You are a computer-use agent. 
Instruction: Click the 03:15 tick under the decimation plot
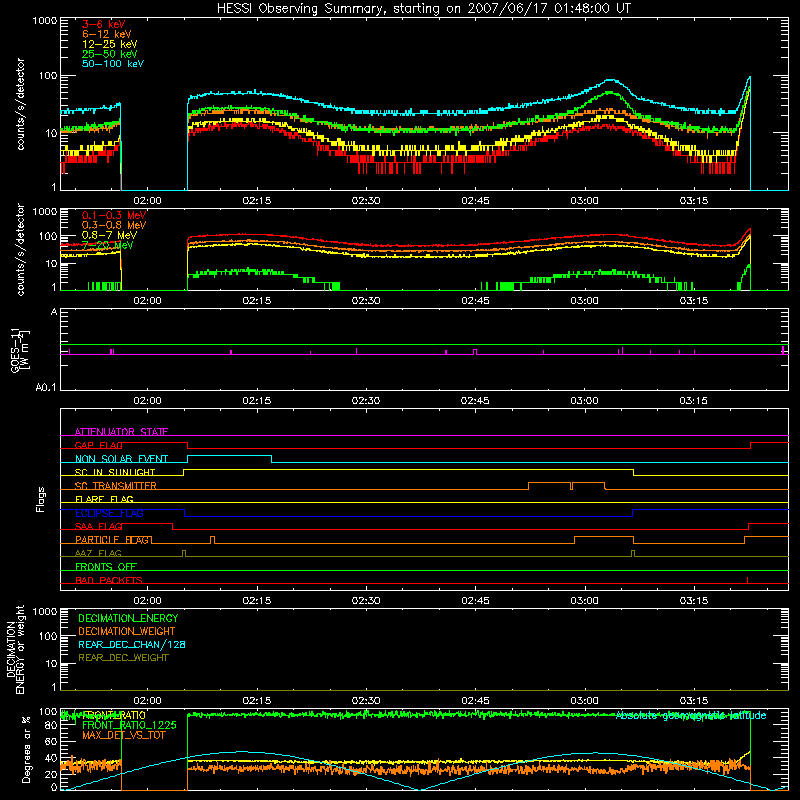[x=693, y=701]
